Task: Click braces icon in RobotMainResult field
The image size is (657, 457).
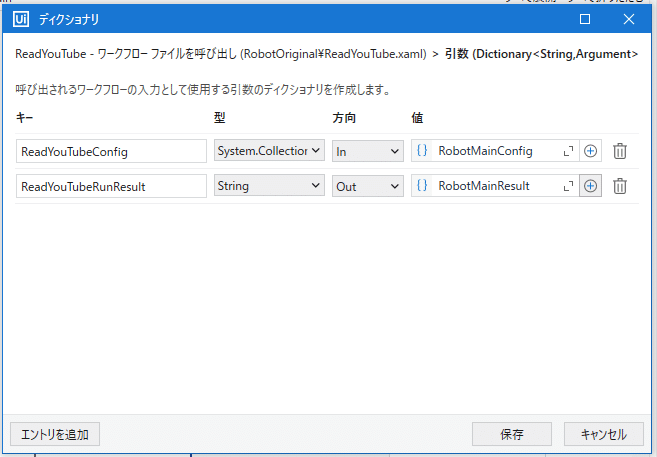Action: (x=422, y=186)
